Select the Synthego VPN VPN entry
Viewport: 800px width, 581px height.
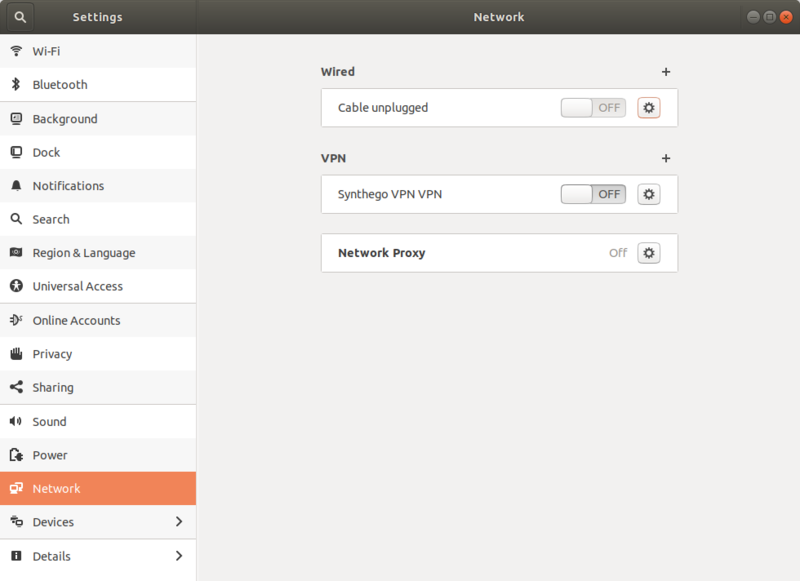coord(390,194)
